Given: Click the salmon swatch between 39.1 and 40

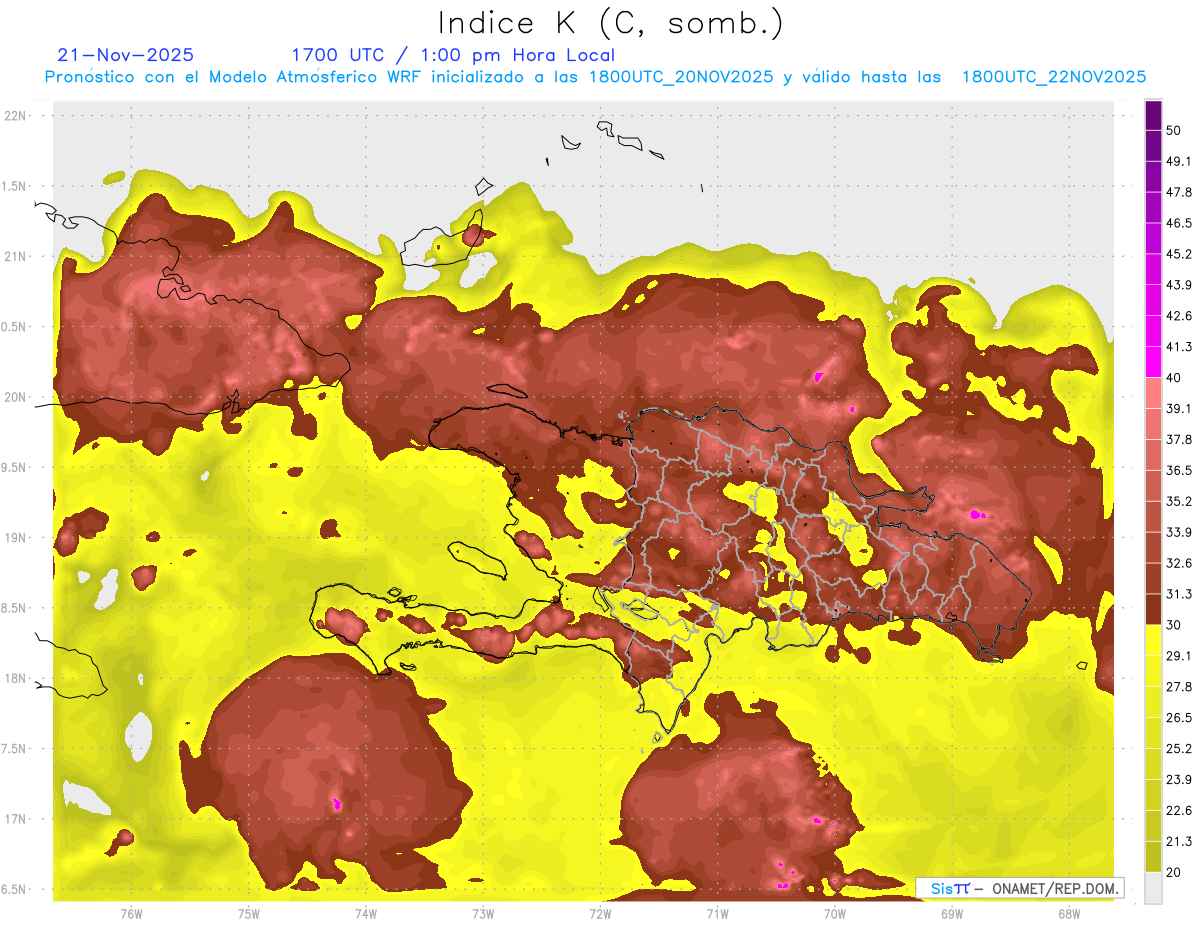Looking at the screenshot, I should (1153, 393).
